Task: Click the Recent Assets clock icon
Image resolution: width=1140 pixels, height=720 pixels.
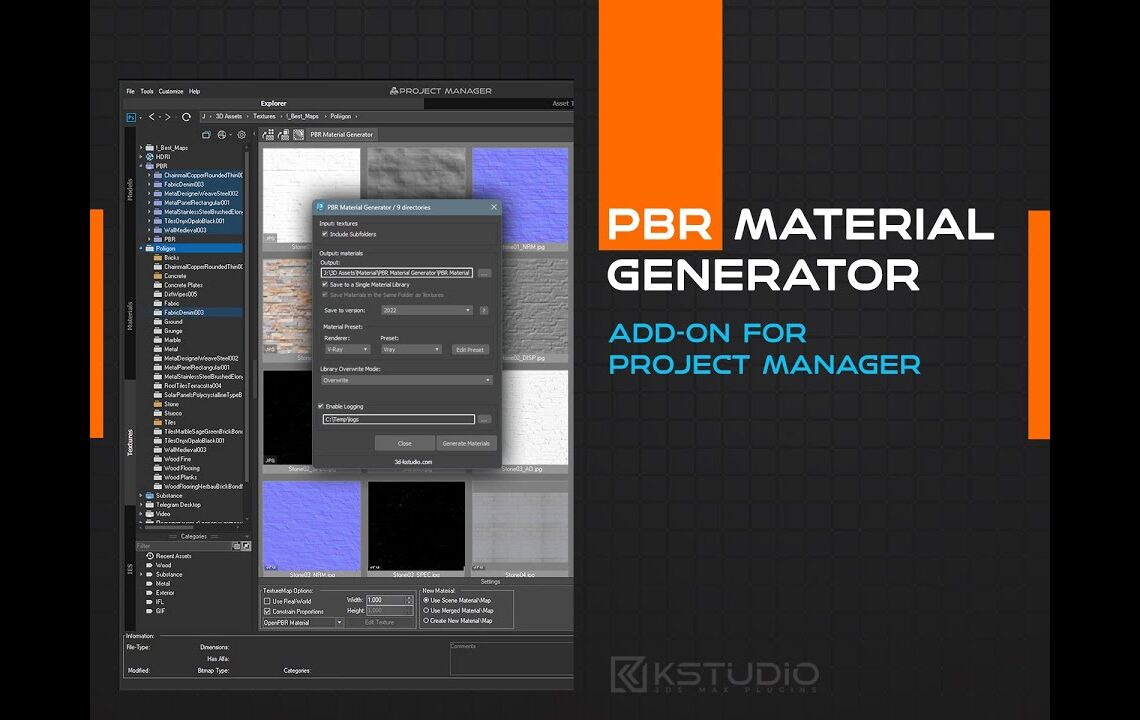Action: tap(150, 555)
